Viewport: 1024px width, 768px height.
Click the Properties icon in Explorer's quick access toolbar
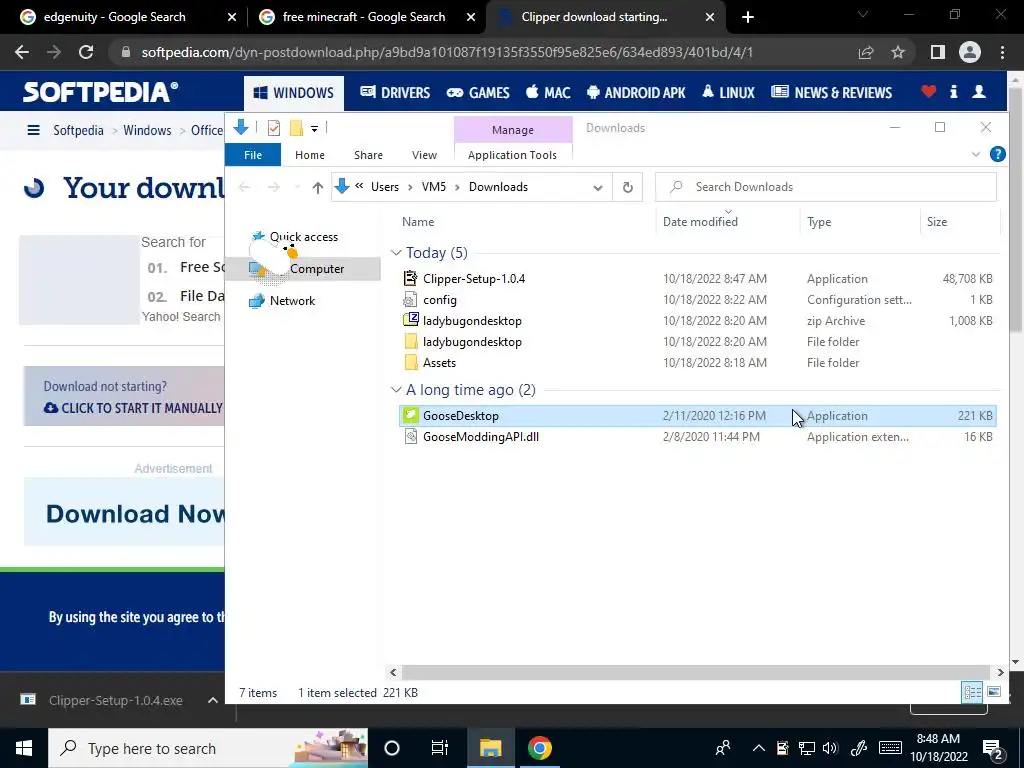(274, 128)
